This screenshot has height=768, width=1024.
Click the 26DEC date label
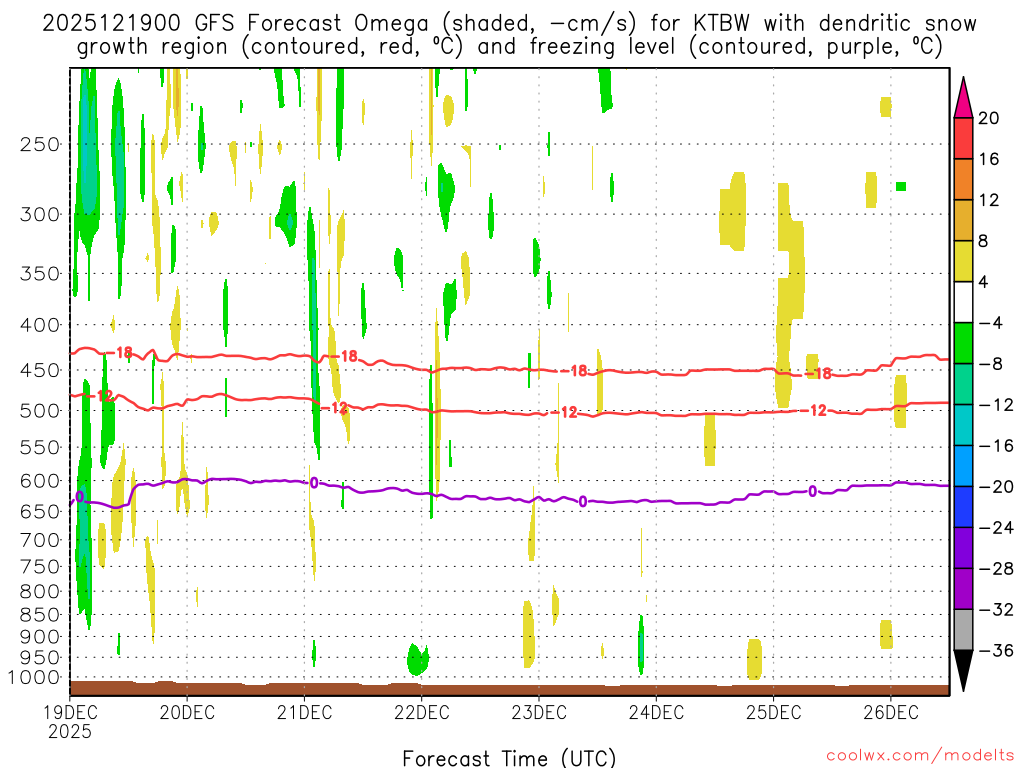pyautogui.click(x=891, y=712)
